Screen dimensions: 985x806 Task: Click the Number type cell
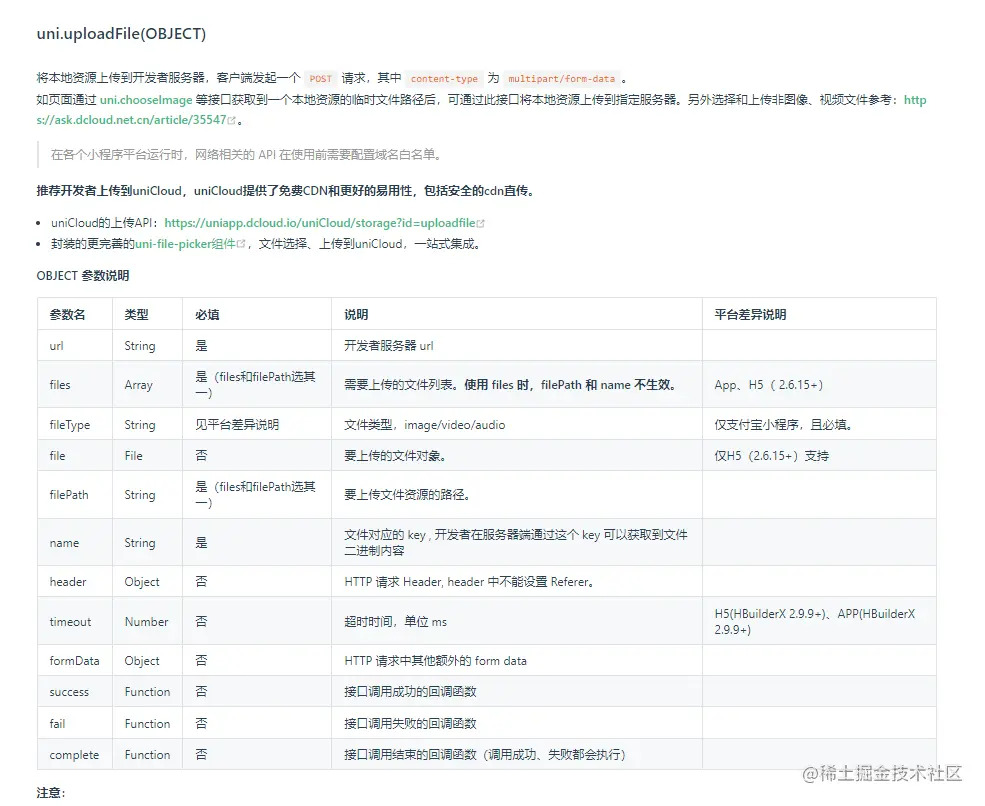coord(146,621)
